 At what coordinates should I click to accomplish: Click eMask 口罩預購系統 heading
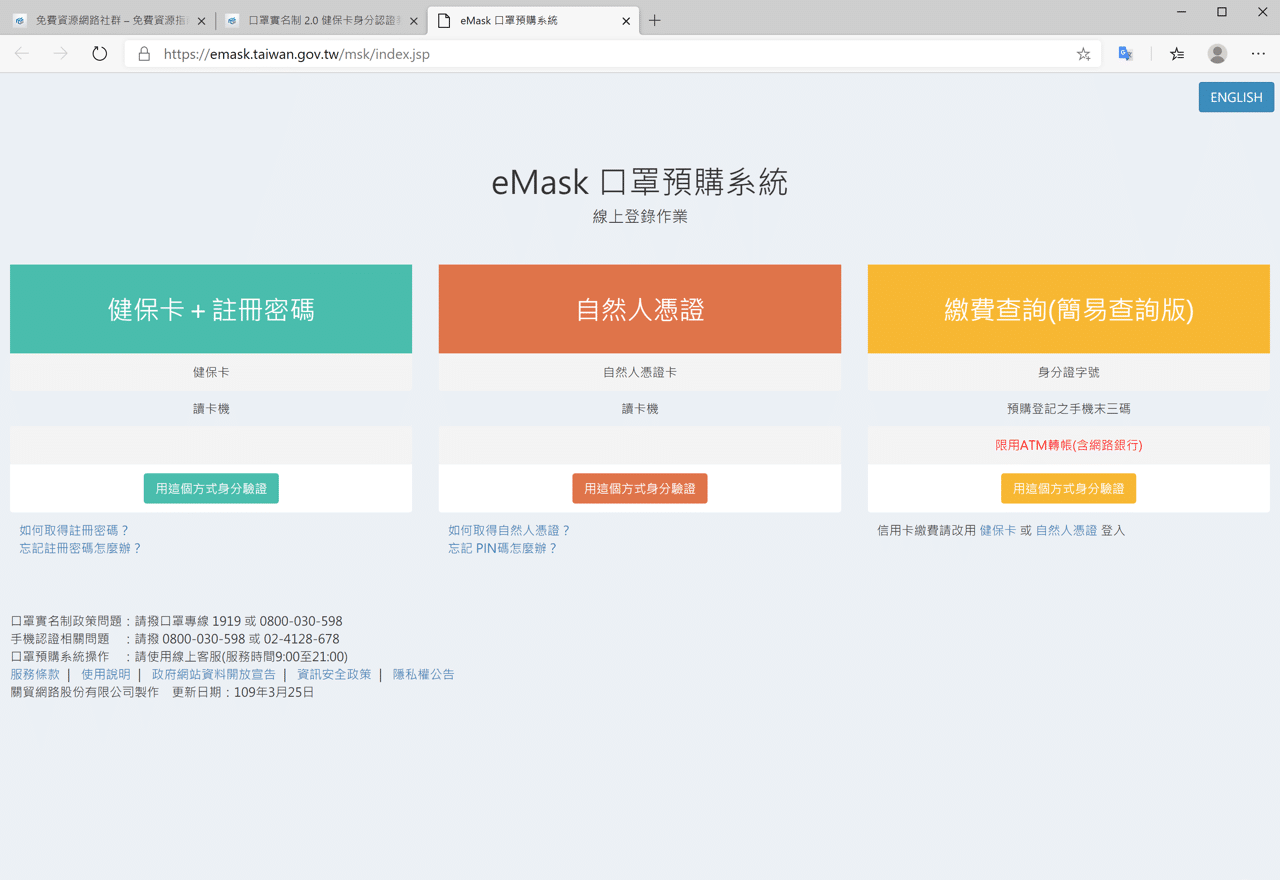tap(640, 182)
